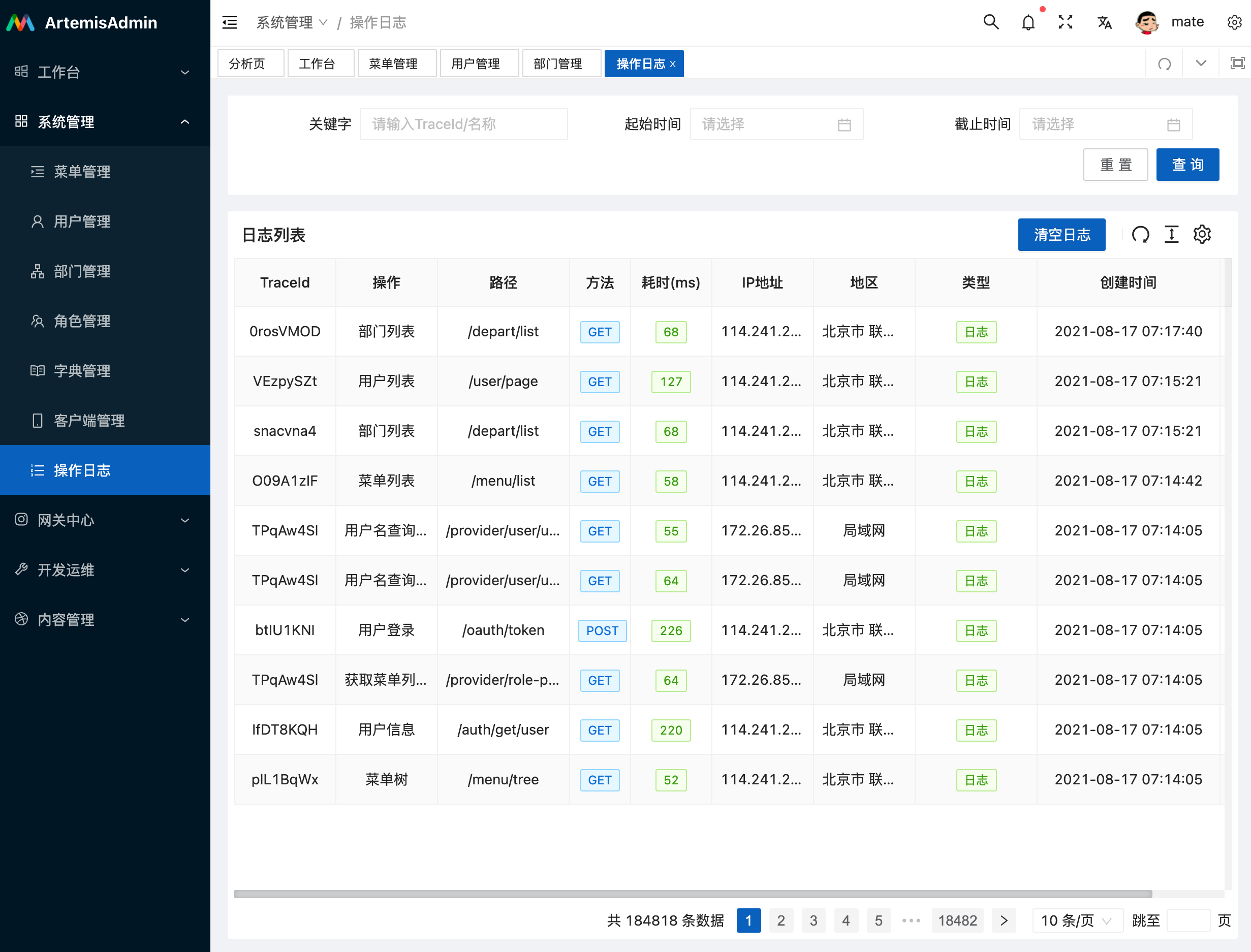The image size is (1251, 952).
Task: Open the notifications bell
Action: tap(1027, 23)
